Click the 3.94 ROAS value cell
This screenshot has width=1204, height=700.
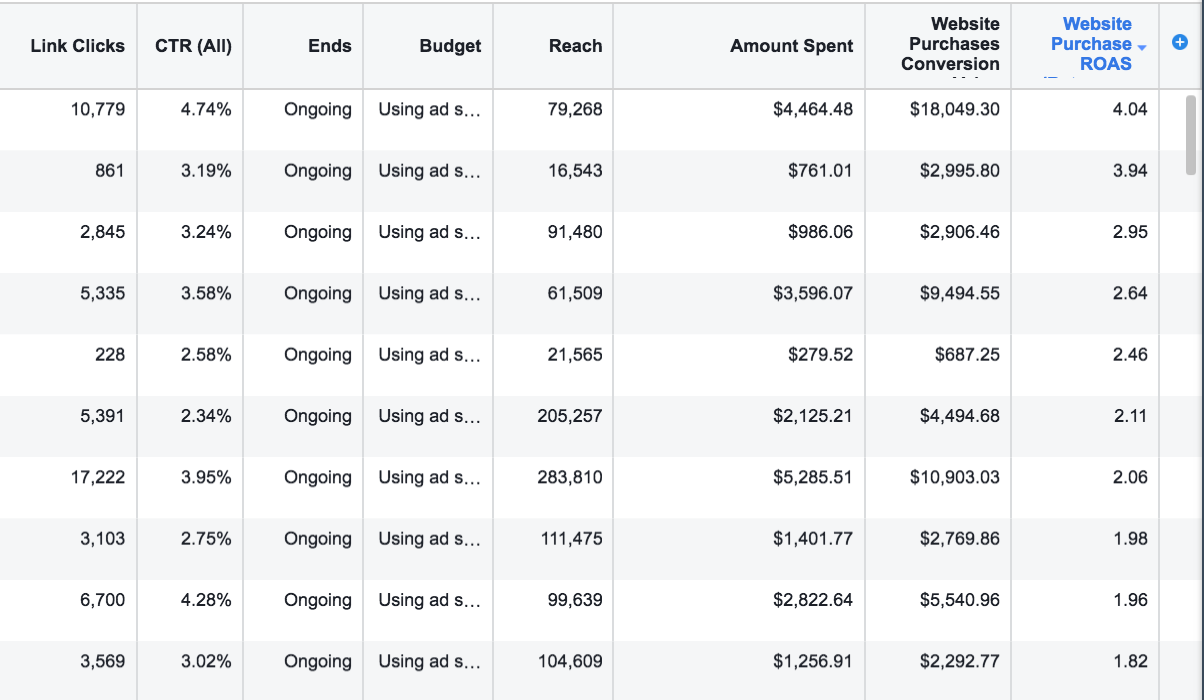pos(1129,171)
